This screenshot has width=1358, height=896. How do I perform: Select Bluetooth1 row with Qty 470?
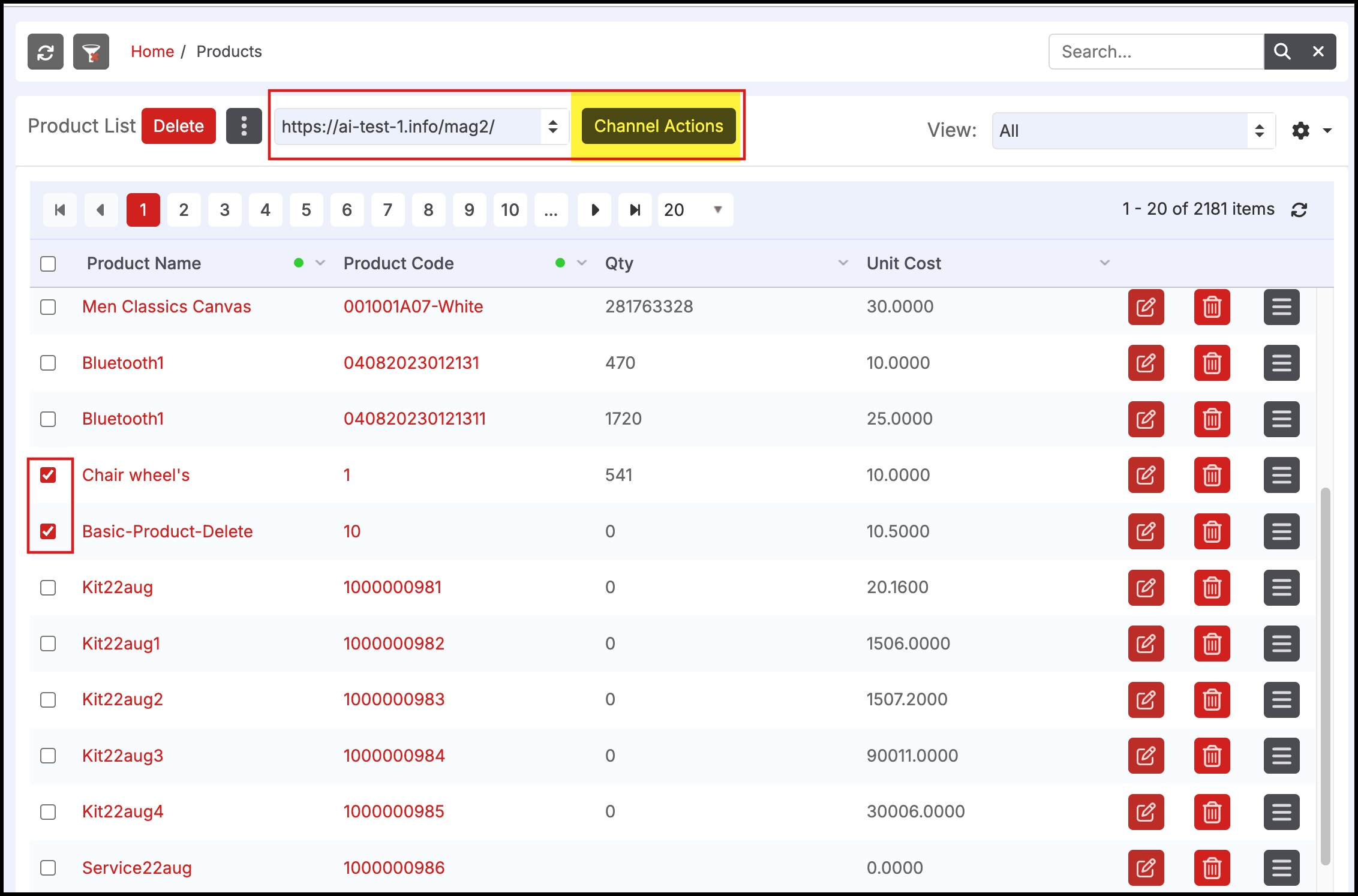click(x=48, y=363)
